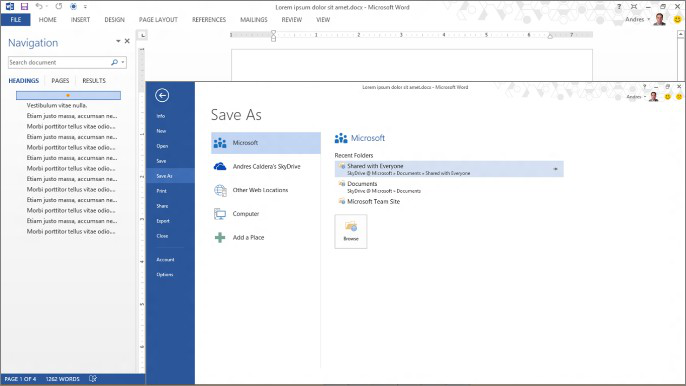Open the PAGE LAYOUT ribbon tab

(158, 20)
